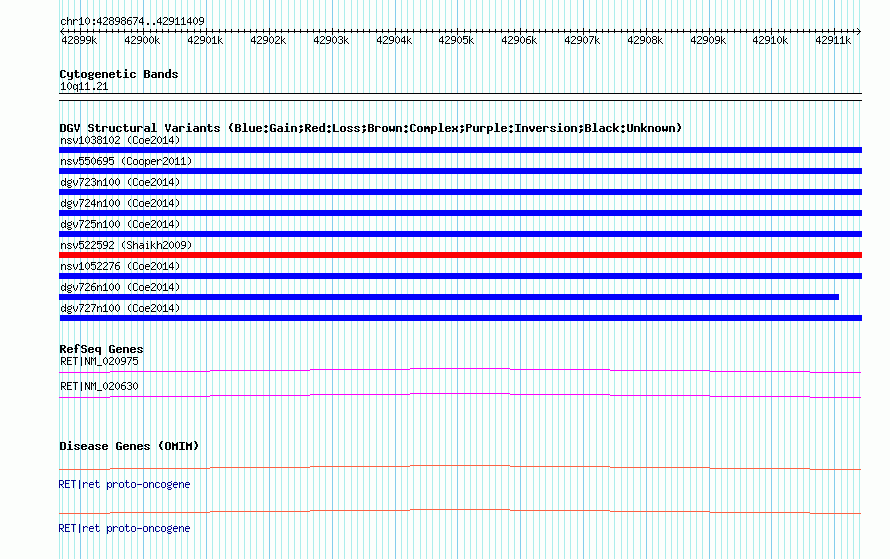Select the nsv550695 blue gain bar
The image size is (890, 559).
pyautogui.click(x=460, y=171)
